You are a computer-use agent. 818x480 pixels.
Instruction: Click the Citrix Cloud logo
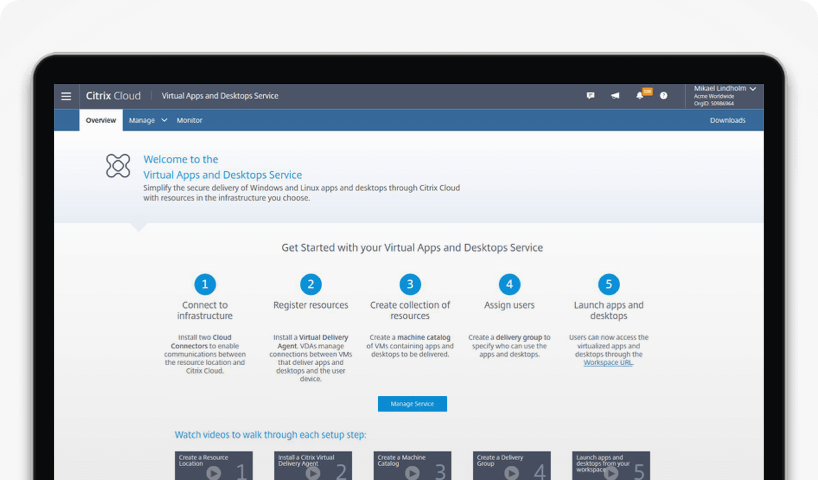point(113,96)
